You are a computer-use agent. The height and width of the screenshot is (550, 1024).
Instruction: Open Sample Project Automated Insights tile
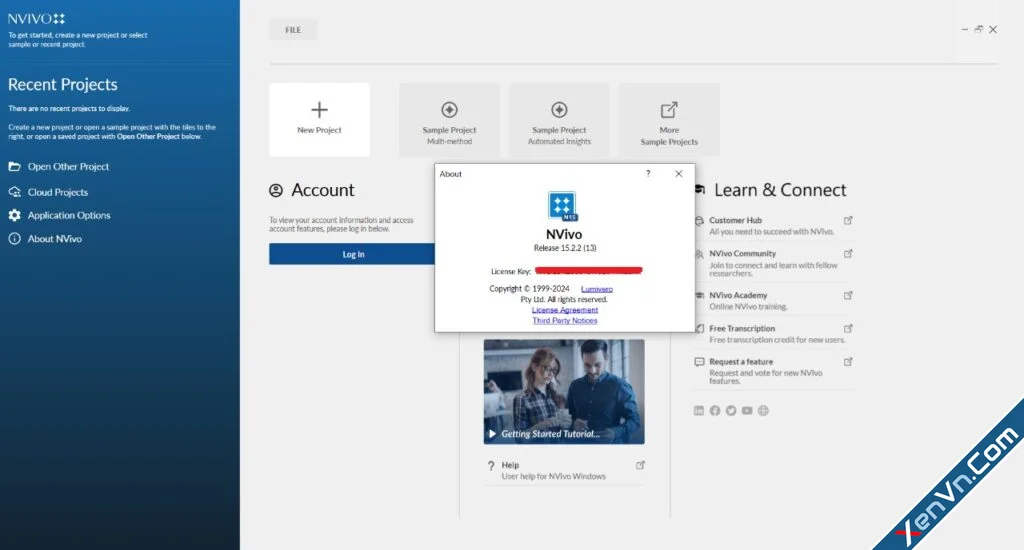tap(559, 120)
